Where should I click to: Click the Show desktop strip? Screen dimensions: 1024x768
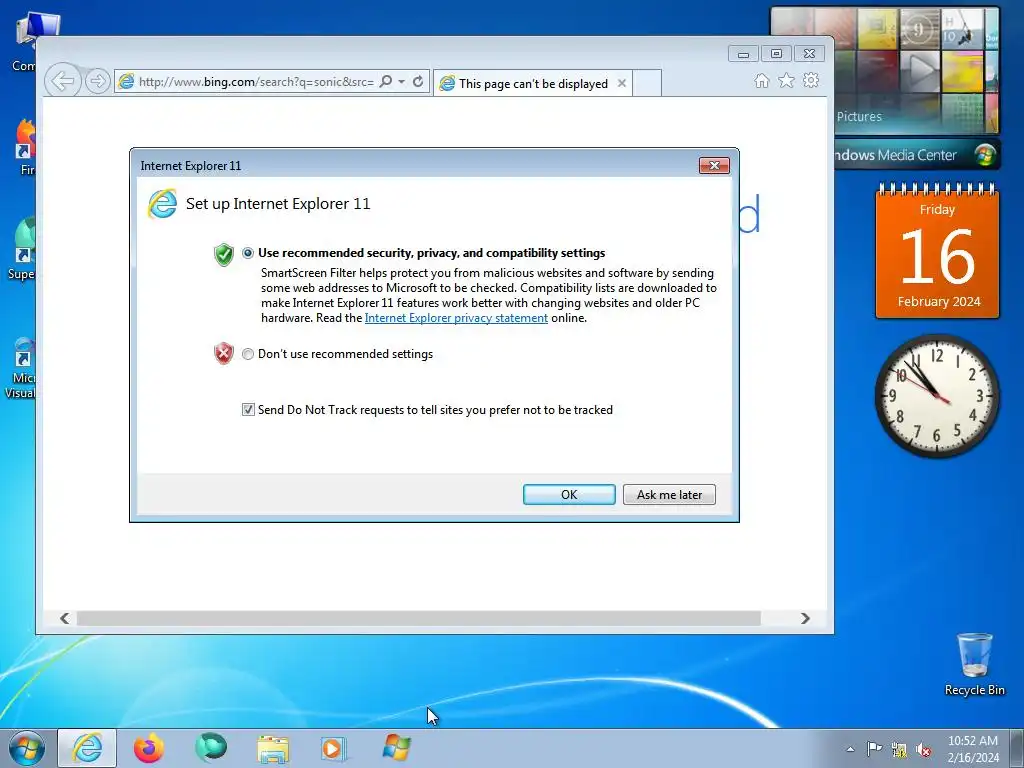click(1017, 748)
